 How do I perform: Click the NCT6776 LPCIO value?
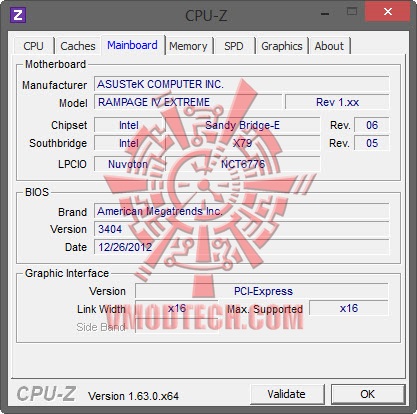tap(243, 164)
